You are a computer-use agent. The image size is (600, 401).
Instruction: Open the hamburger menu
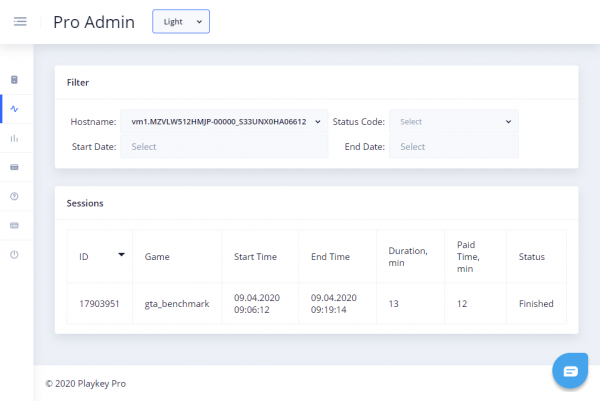20,22
